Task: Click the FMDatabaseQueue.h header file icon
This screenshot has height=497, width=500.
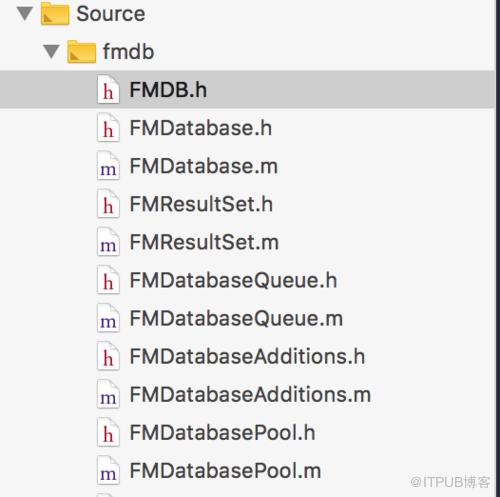Action: point(108,280)
